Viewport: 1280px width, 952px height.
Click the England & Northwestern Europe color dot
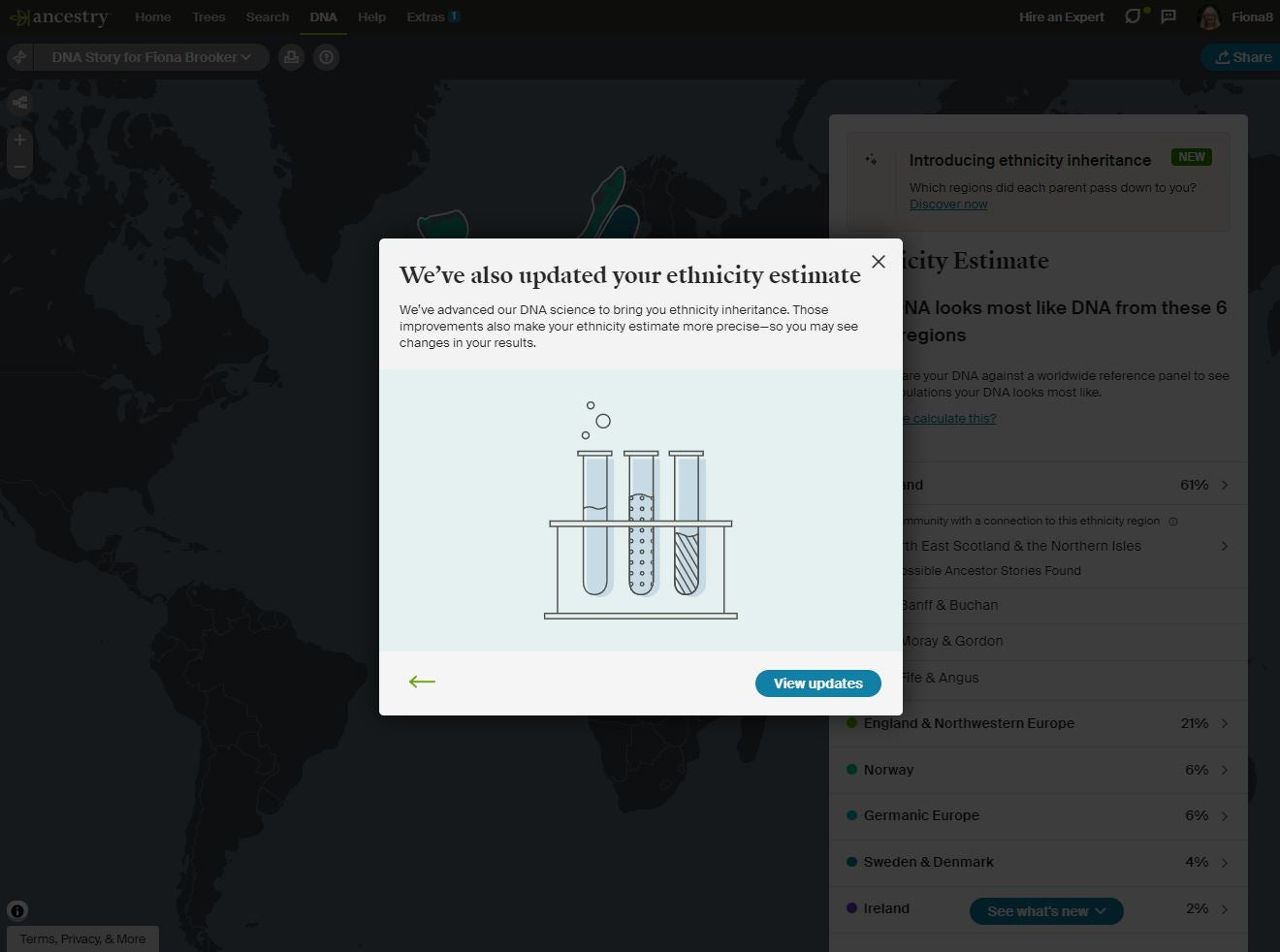point(851,723)
